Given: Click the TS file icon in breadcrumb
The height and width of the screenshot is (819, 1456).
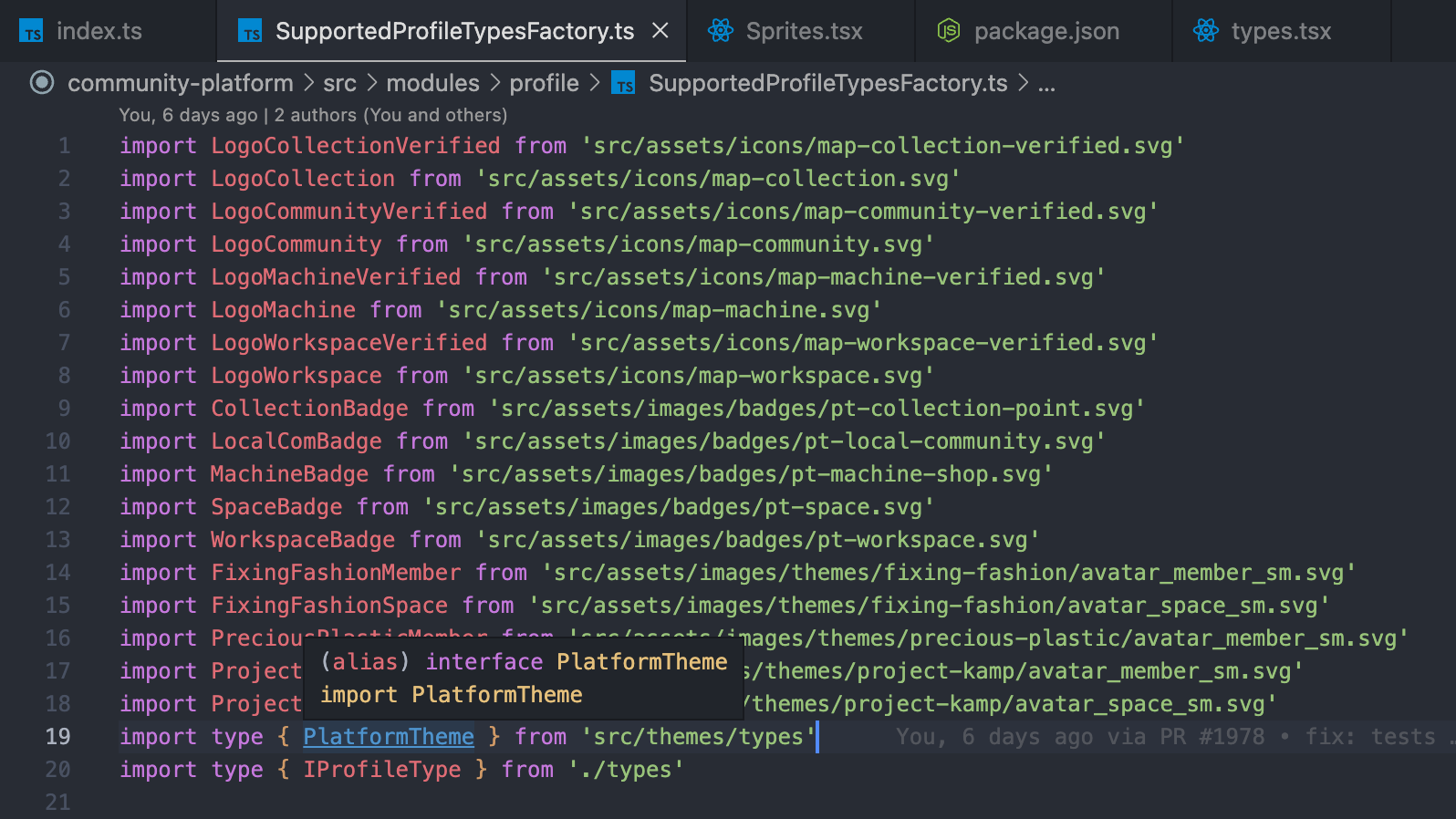Looking at the screenshot, I should pos(623,83).
